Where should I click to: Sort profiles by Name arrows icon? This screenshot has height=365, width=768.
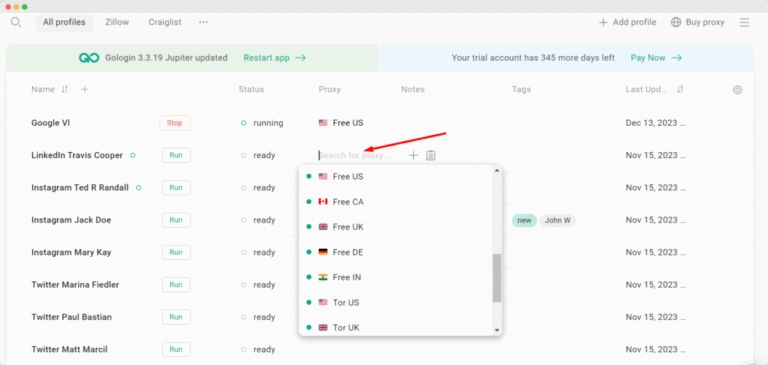tap(65, 89)
